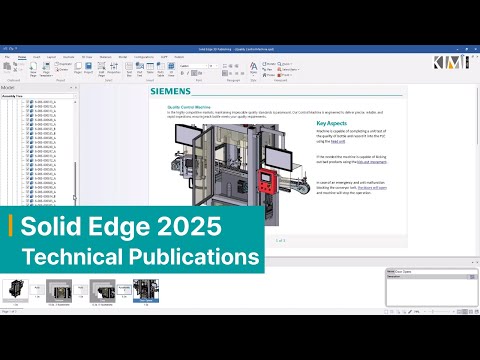Open the Assembly Tree dropdown in Model panel
The image size is (480, 360).
(39, 96)
